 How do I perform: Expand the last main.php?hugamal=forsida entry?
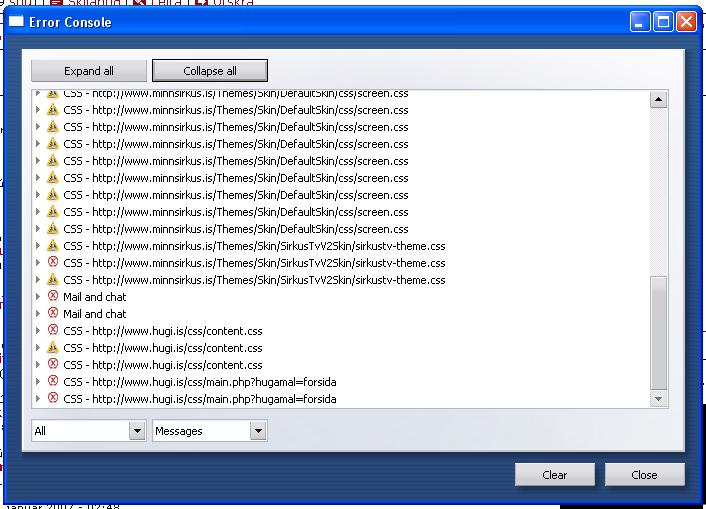(x=38, y=399)
